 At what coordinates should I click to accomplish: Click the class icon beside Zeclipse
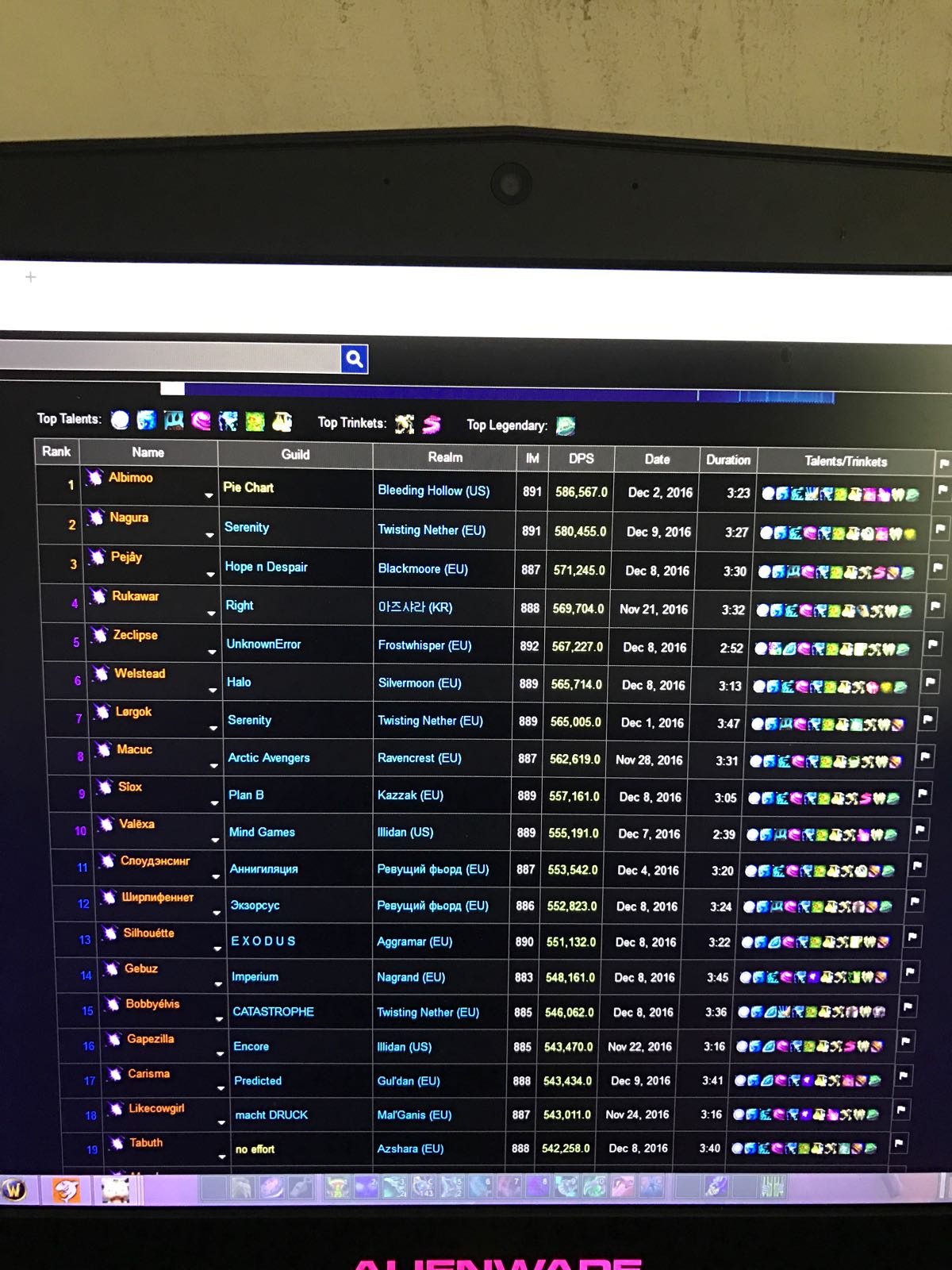(99, 634)
